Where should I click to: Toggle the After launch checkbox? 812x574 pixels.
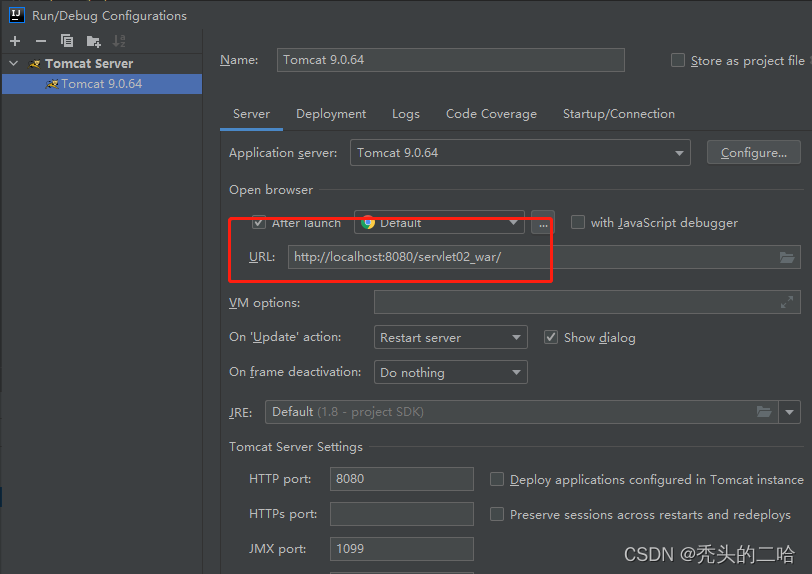[x=258, y=223]
